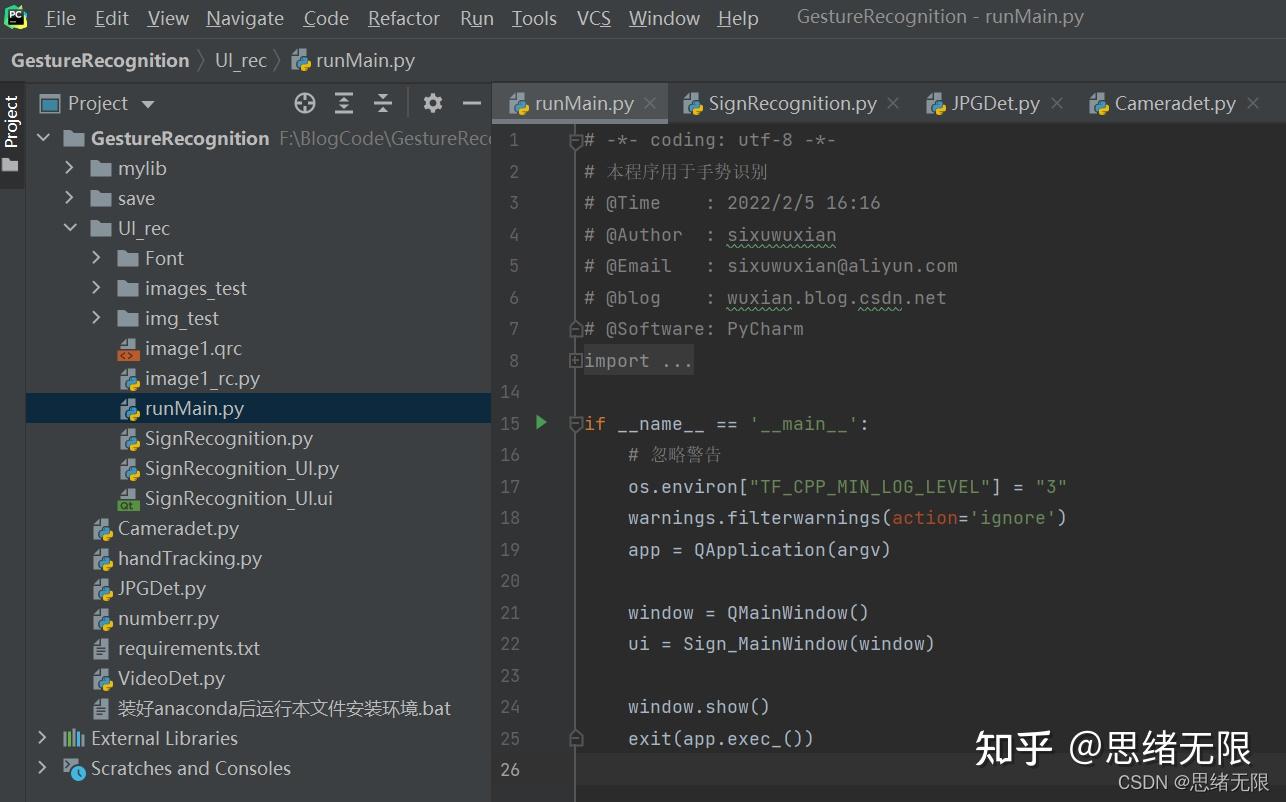
Task: Select numberr.py in project tree
Action: (168, 619)
